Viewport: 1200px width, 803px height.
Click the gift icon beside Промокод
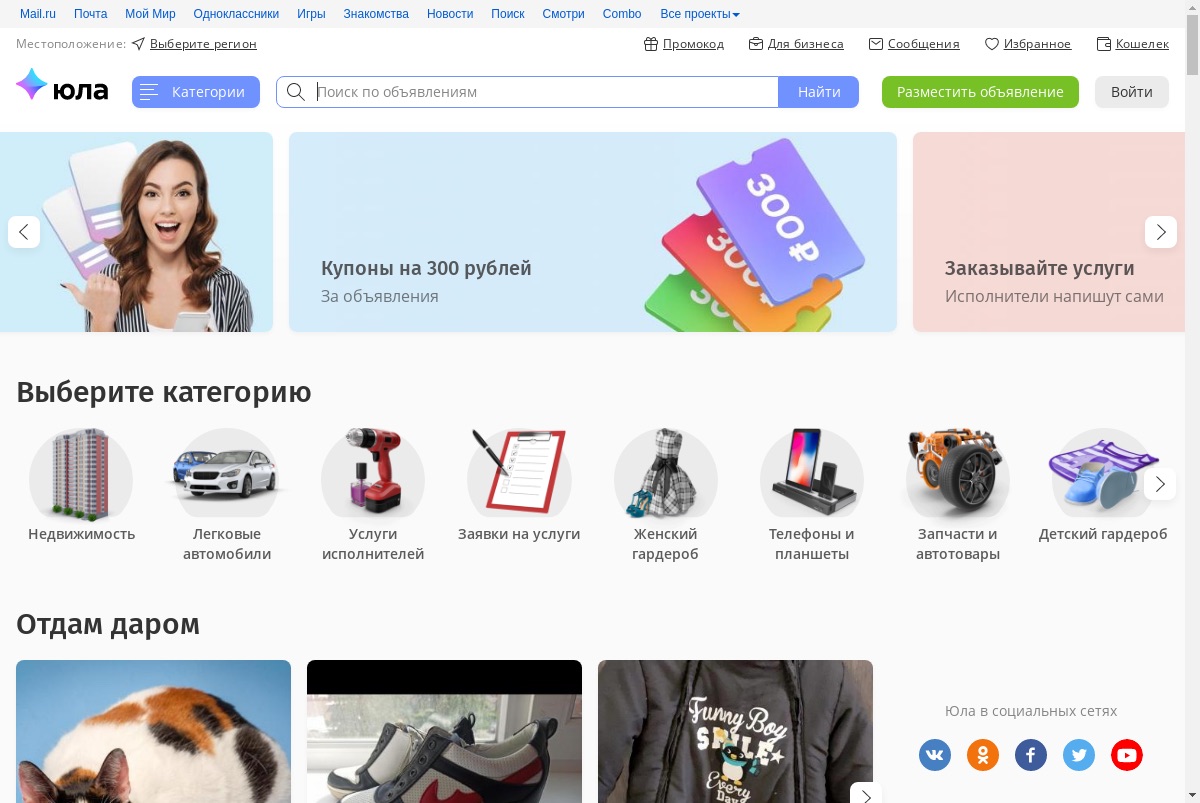point(651,44)
